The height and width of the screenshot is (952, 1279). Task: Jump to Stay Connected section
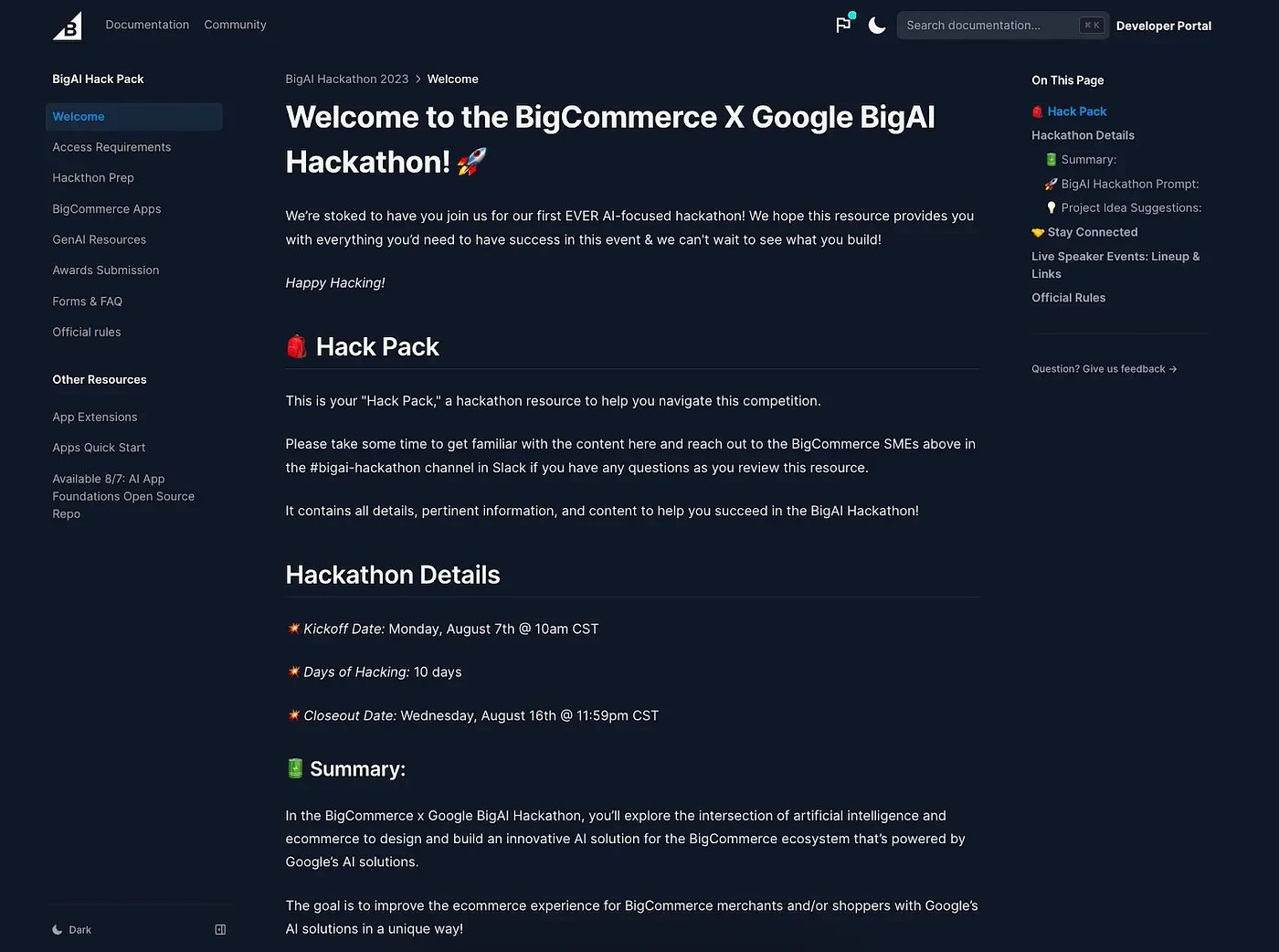click(x=1084, y=232)
